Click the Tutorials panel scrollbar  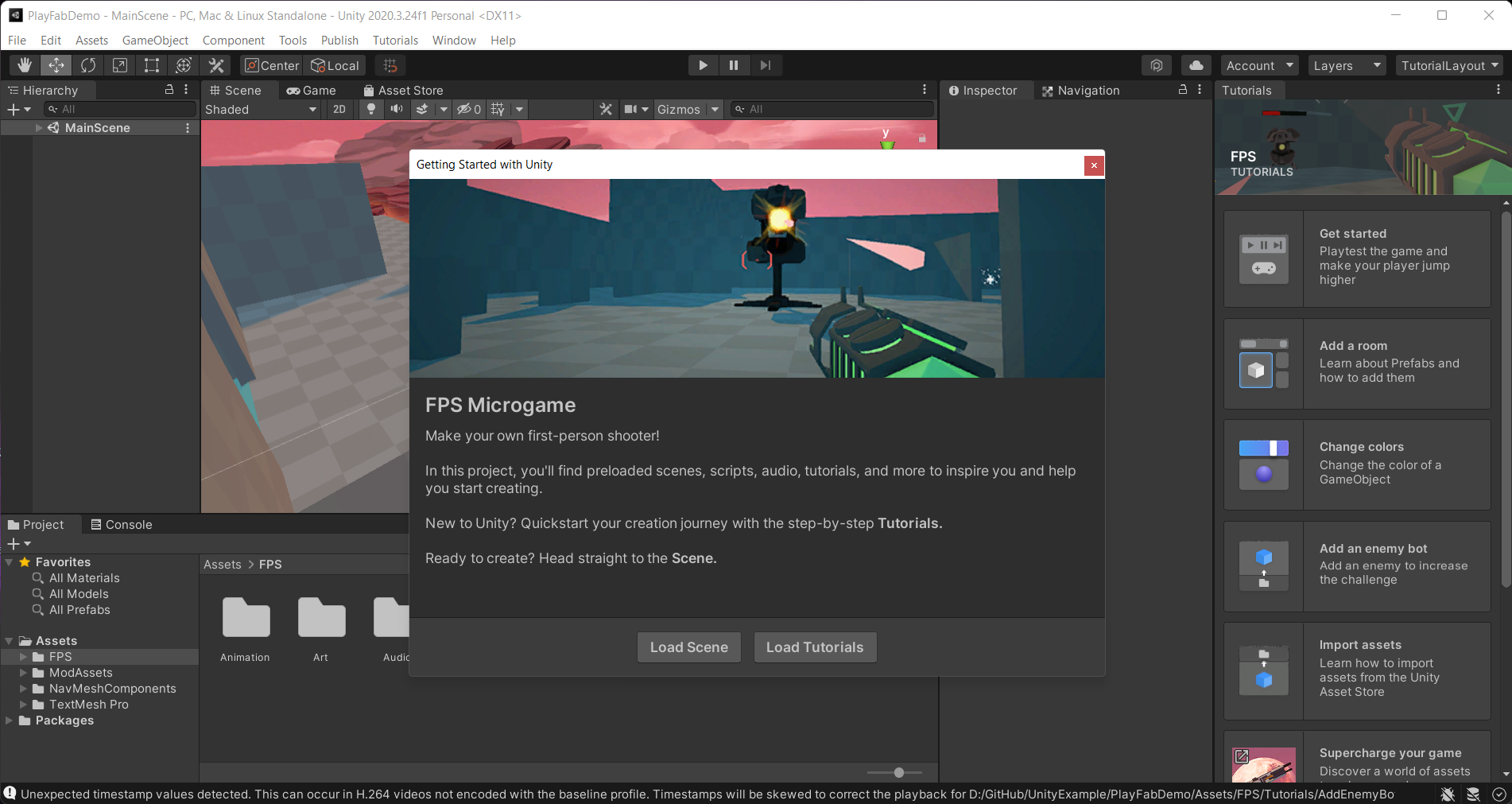(x=1506, y=398)
